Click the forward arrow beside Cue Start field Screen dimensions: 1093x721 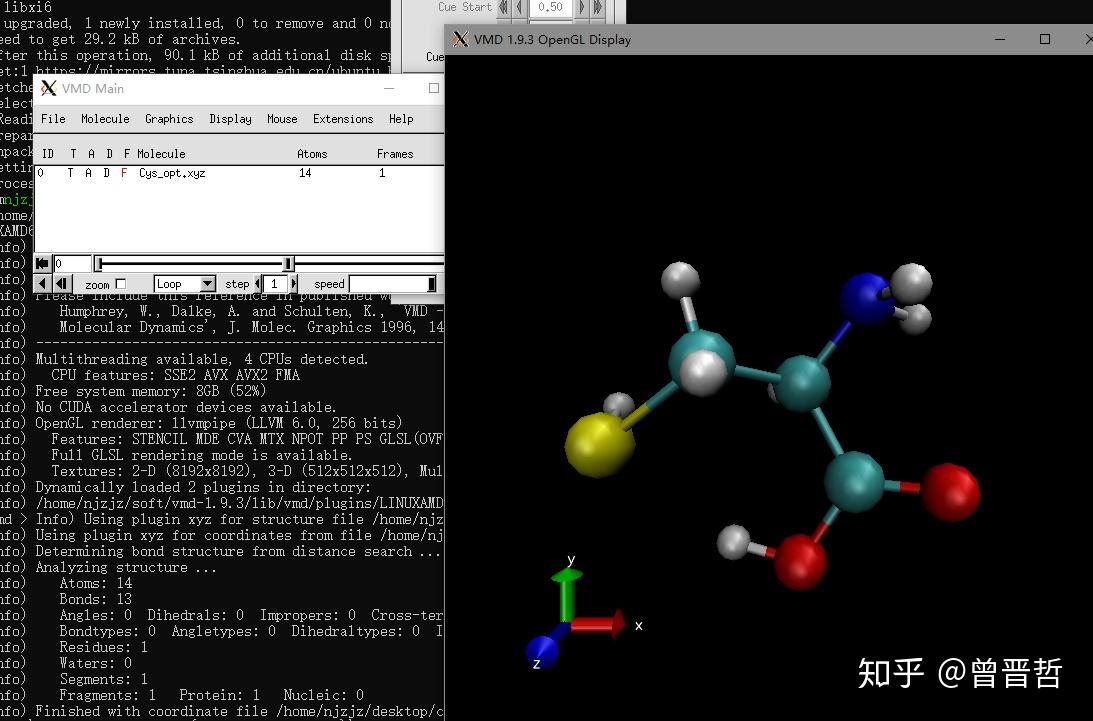(581, 8)
